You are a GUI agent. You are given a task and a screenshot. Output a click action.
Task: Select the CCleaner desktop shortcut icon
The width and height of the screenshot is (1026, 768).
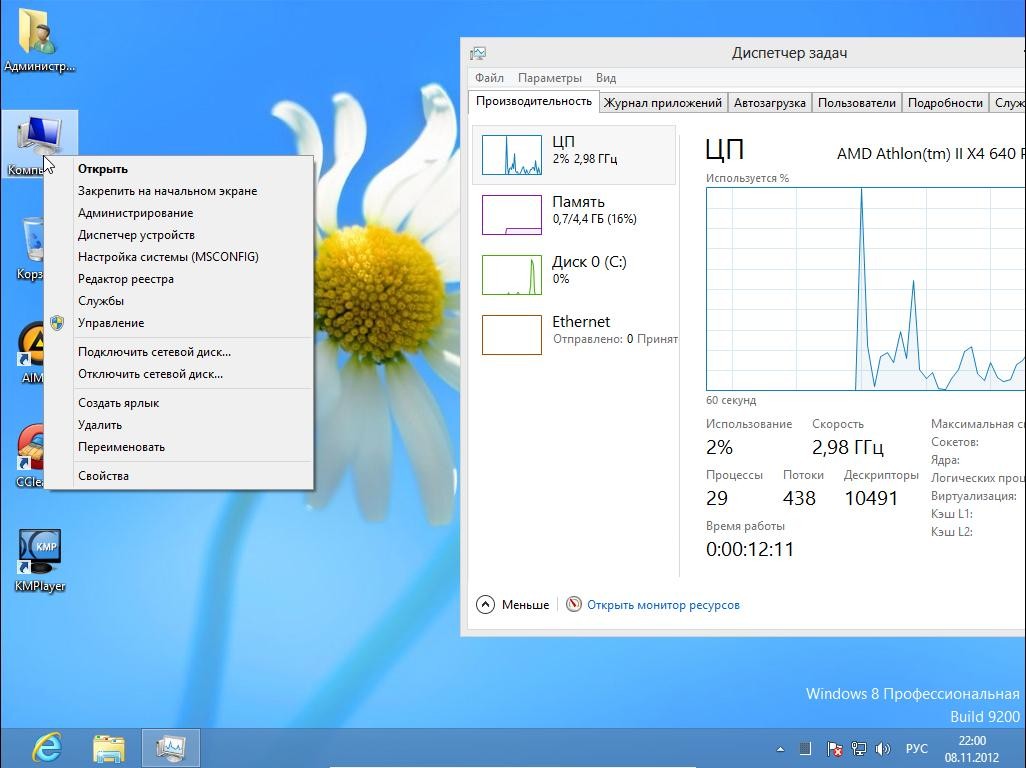click(x=31, y=450)
